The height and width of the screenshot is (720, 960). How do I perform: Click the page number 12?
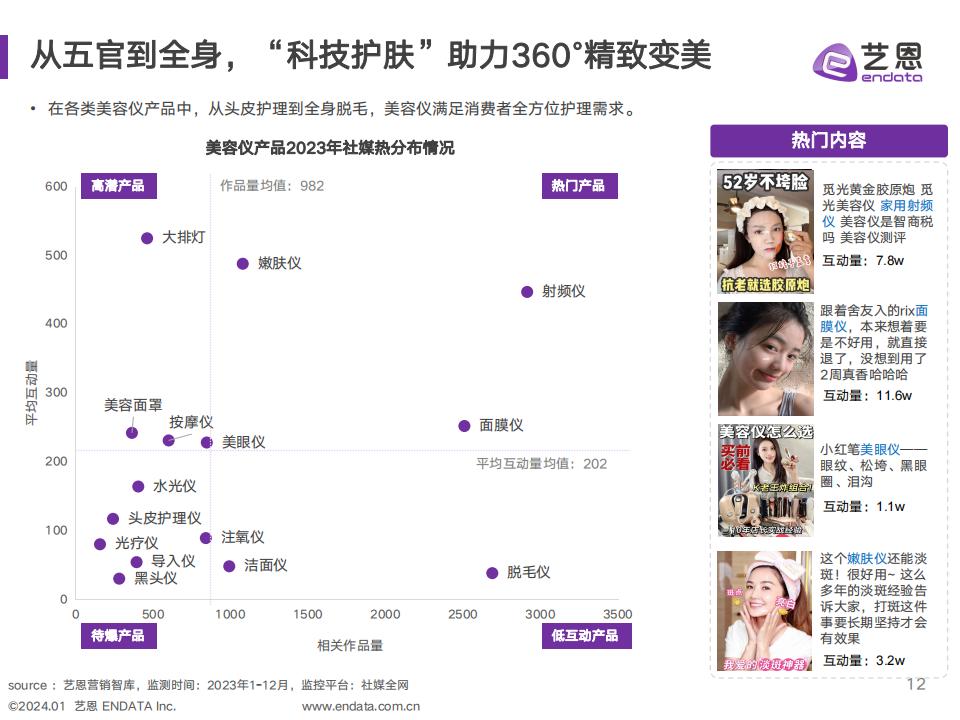(915, 684)
